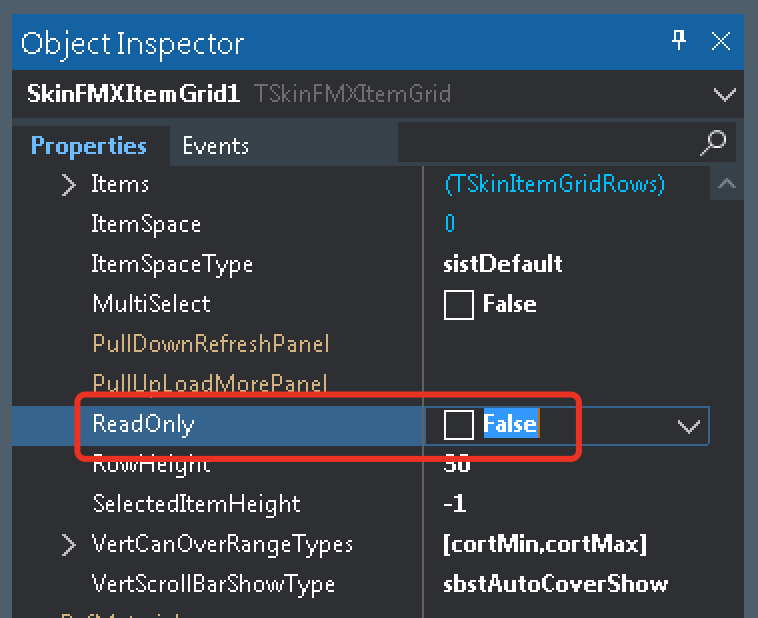Click the TSkinItemGridRows value link
Image resolution: width=758 pixels, height=618 pixels.
pos(554,184)
